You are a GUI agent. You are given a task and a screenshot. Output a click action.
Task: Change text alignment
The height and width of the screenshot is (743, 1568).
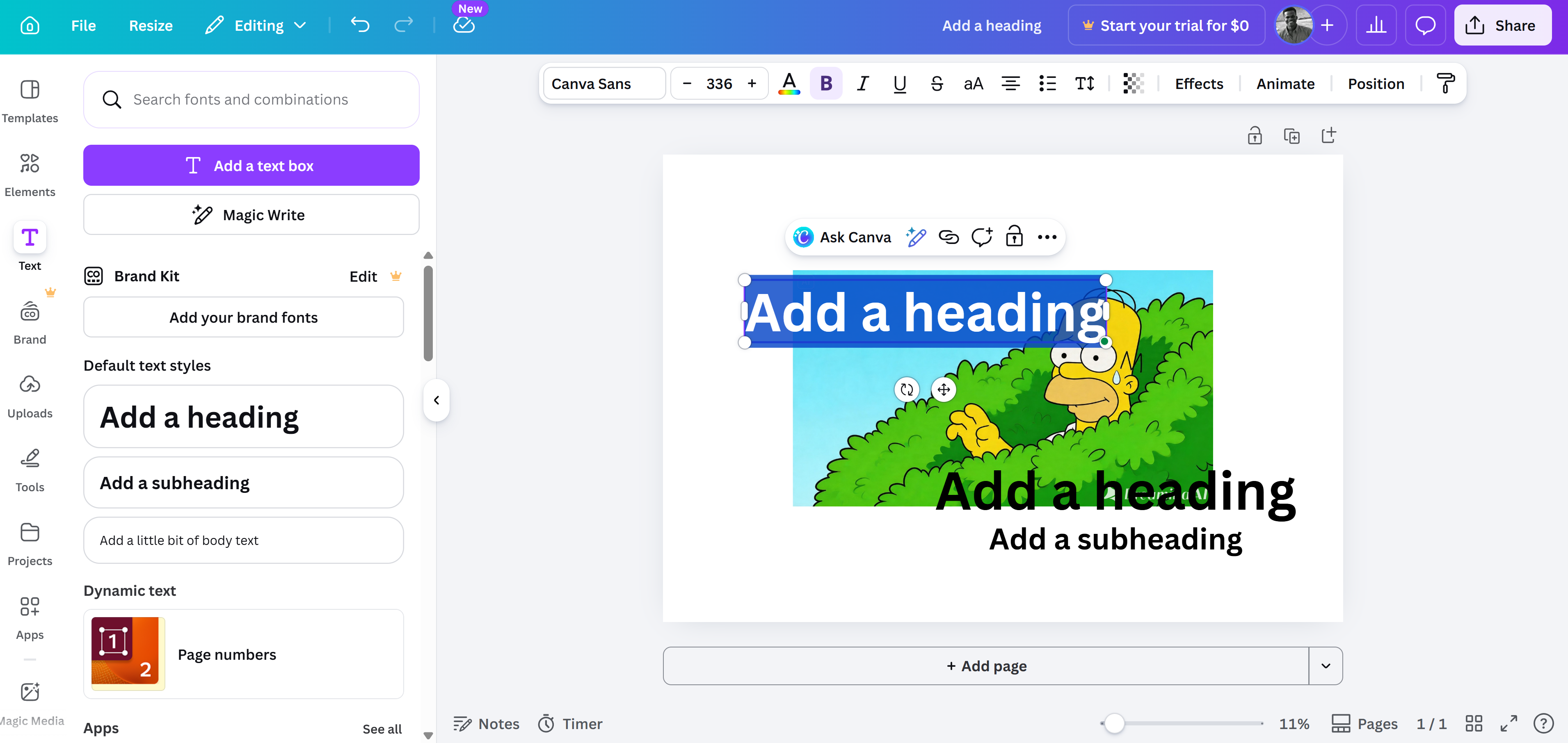point(1010,83)
